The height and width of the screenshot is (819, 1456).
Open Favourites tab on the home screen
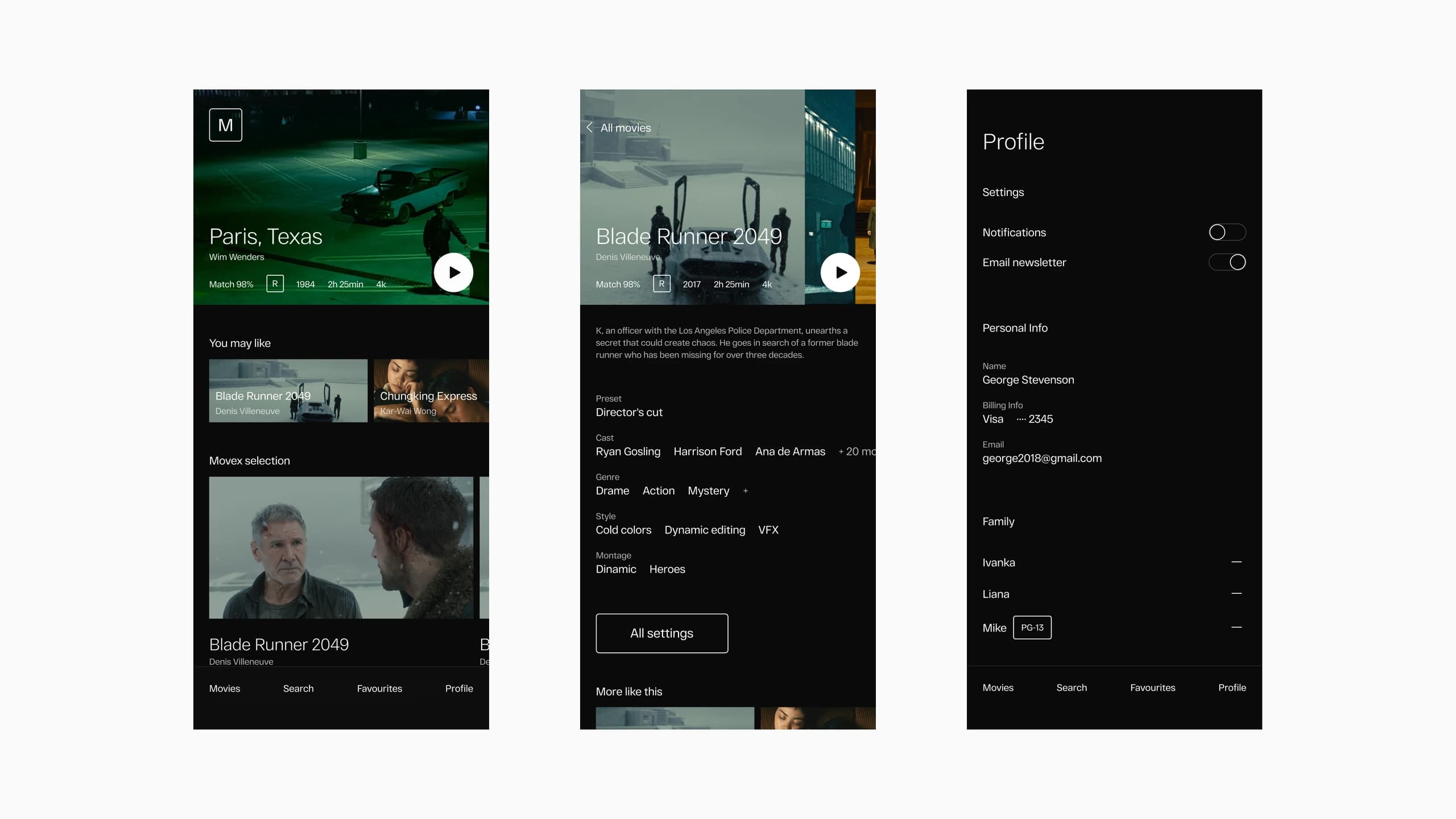pyautogui.click(x=379, y=688)
